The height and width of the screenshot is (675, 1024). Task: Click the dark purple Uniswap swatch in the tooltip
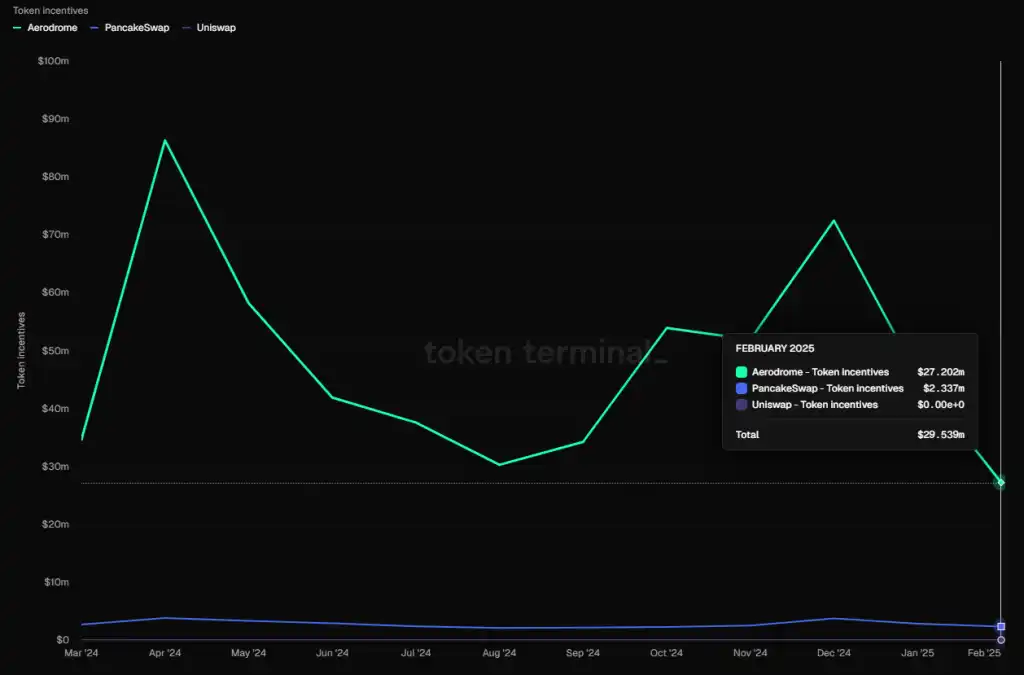point(741,404)
